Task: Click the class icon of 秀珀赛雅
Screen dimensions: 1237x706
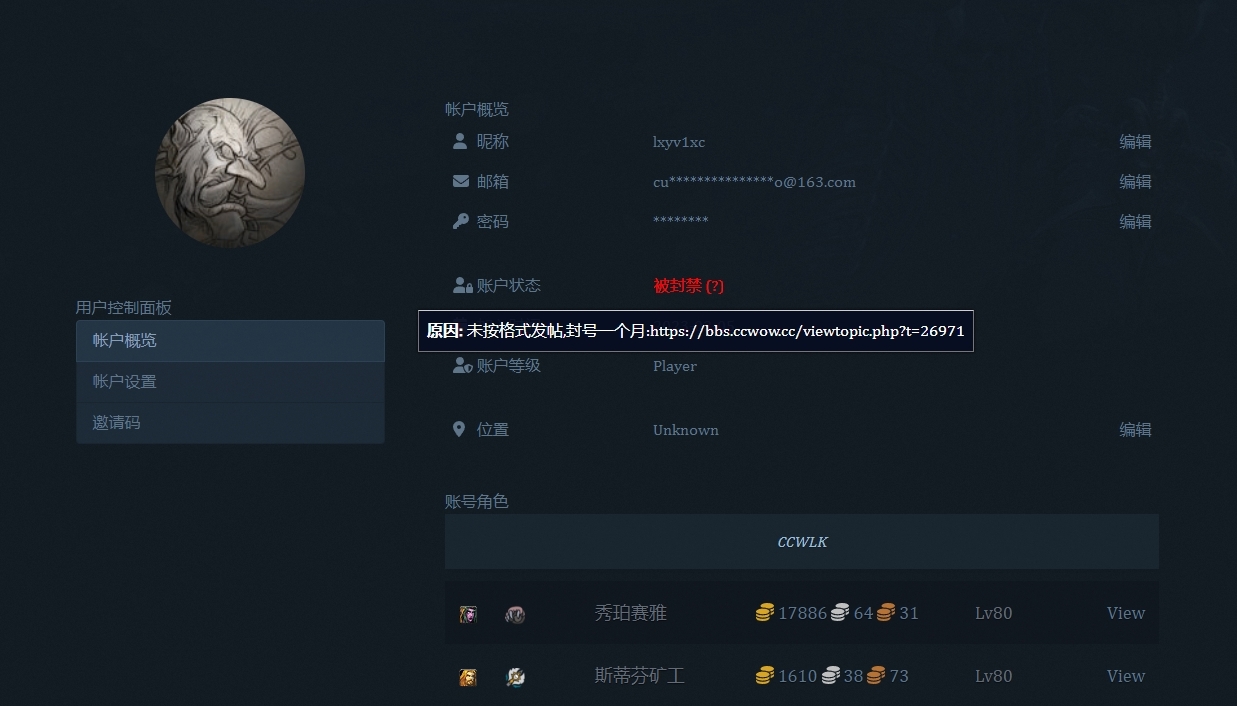Action: point(515,613)
